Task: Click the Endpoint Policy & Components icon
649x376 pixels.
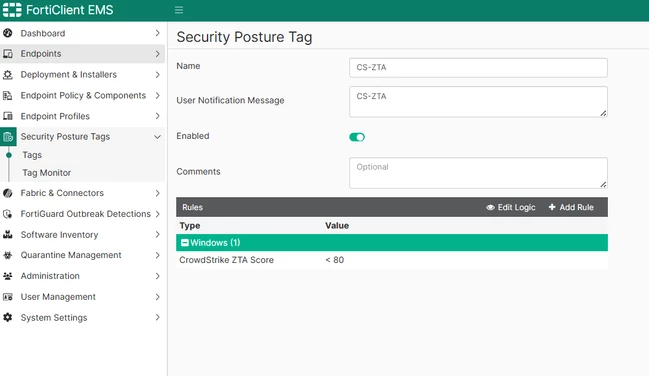Action: tap(7, 95)
